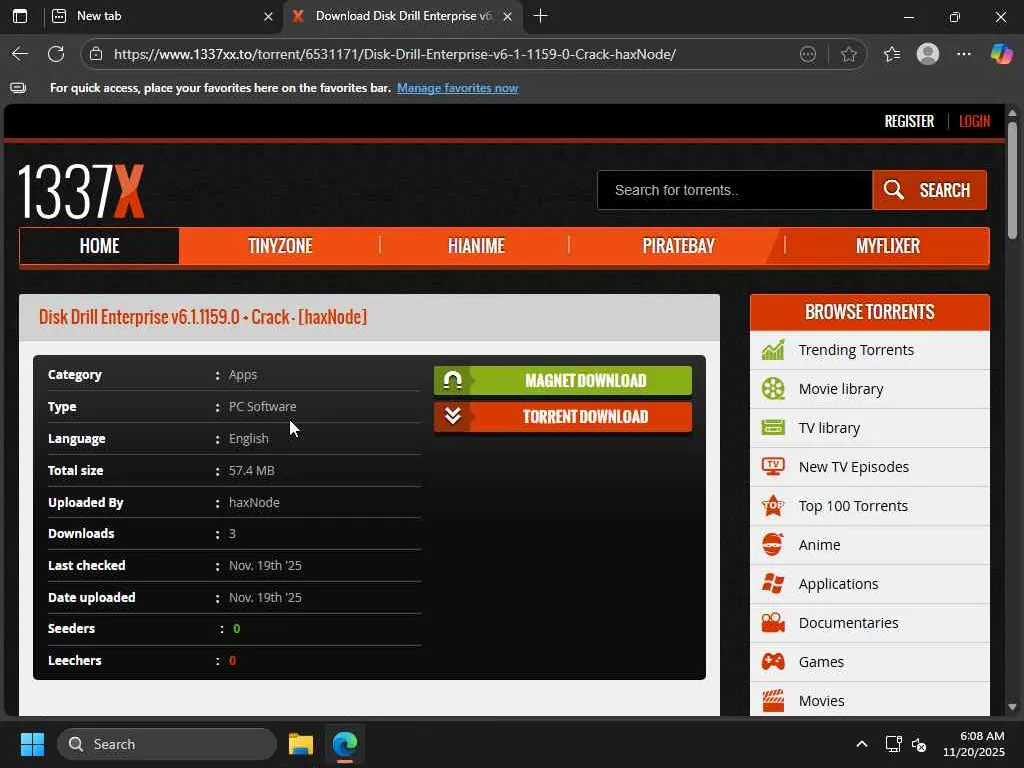Open the tab actions menu icon
The height and width of the screenshot is (768, 1024).
20,16
